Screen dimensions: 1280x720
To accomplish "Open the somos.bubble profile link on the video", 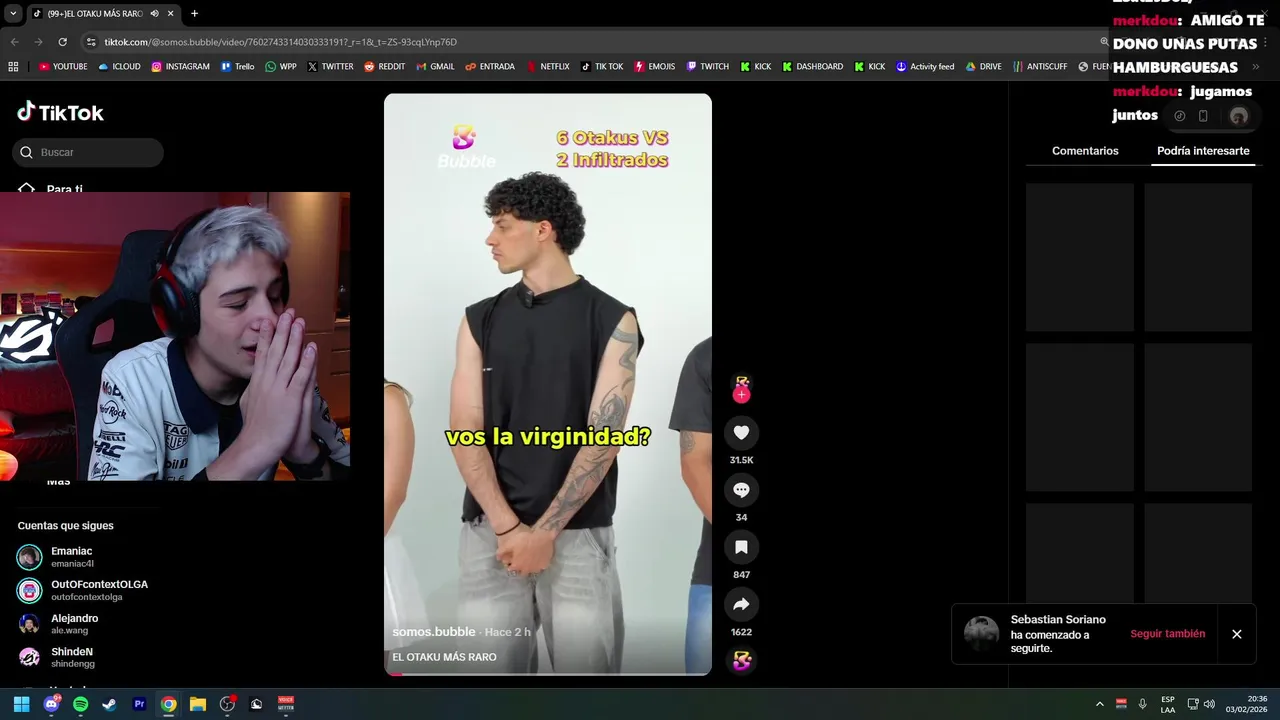I will coord(433,632).
